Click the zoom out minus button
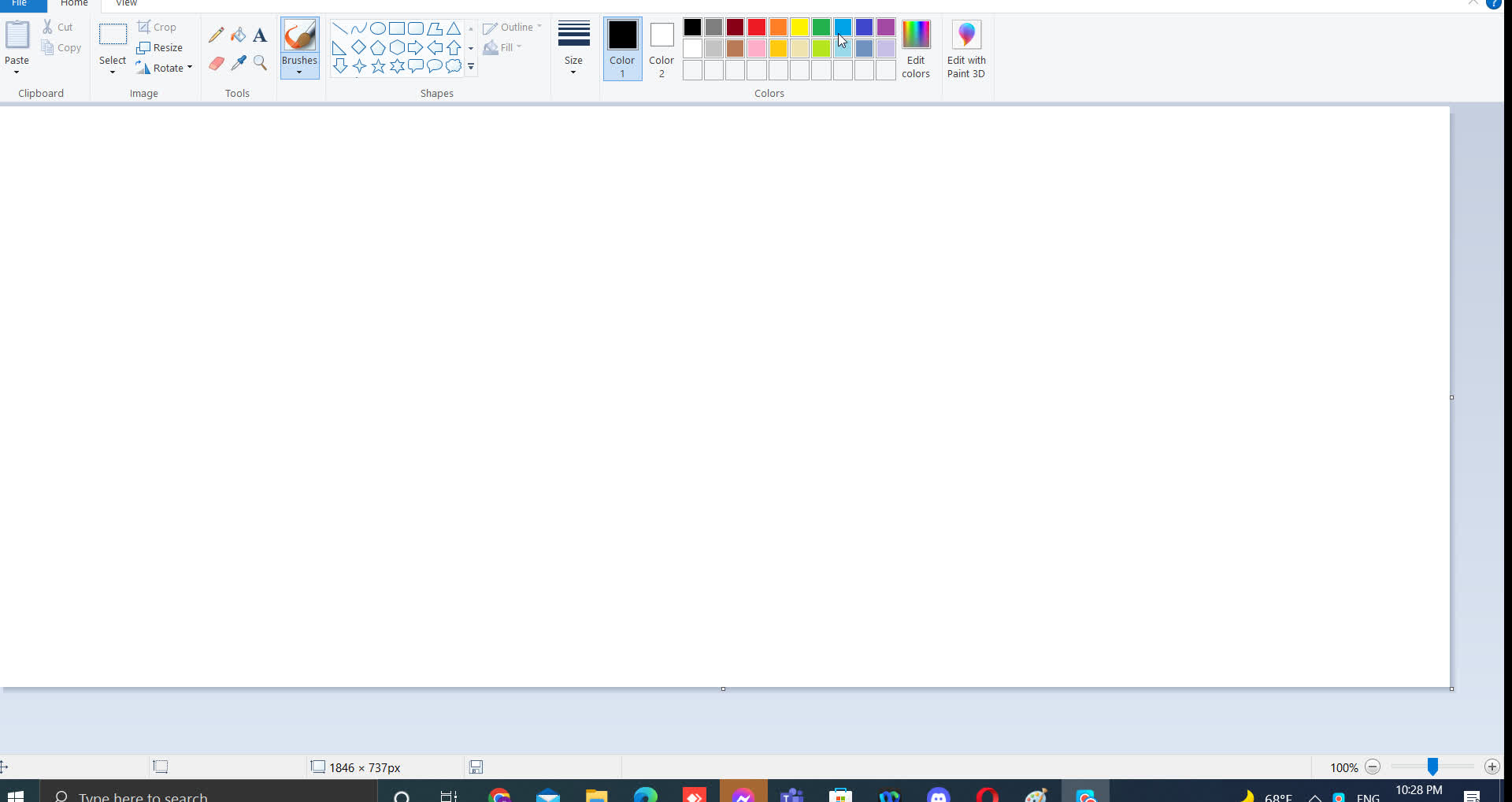 coord(1373,767)
